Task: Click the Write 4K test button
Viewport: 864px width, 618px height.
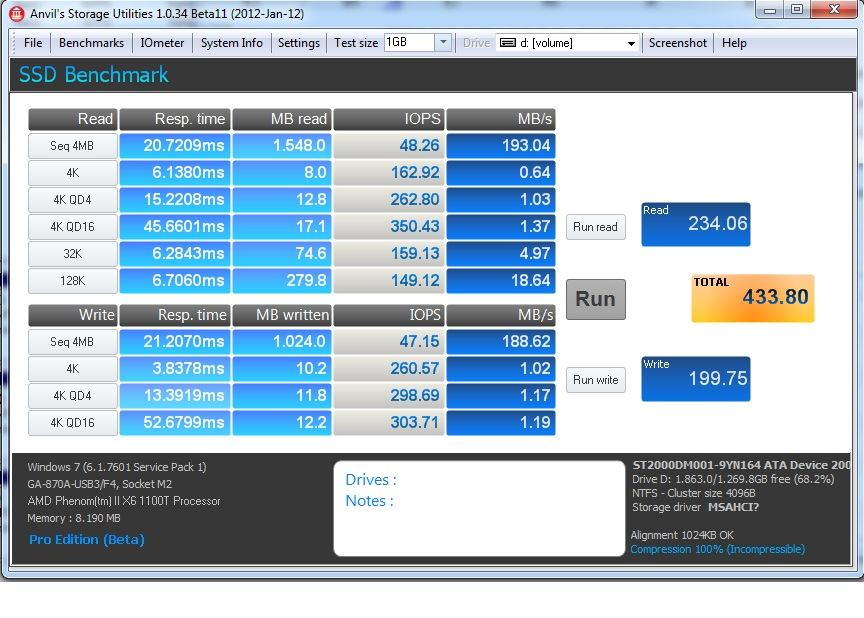Action: pyautogui.click(x=73, y=369)
